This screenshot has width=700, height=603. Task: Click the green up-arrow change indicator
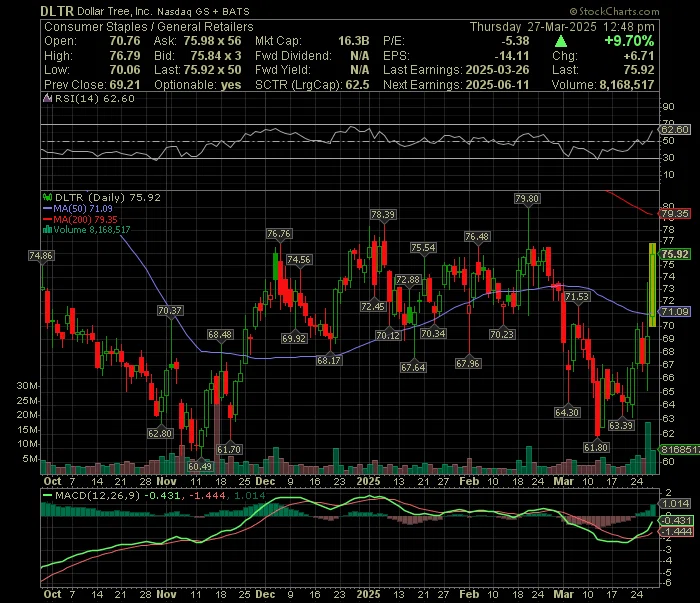[561, 42]
